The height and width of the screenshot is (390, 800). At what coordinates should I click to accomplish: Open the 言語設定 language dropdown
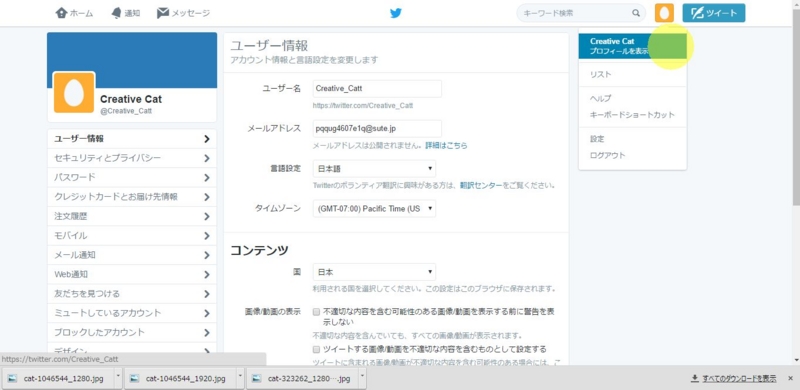pos(374,168)
